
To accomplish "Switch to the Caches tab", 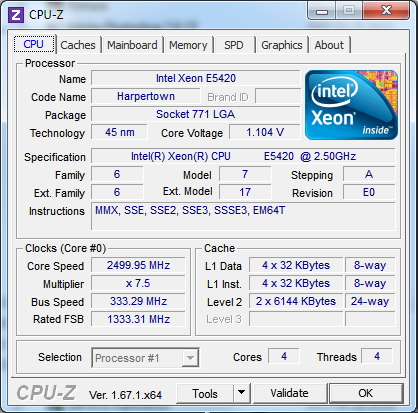I will [x=78, y=45].
